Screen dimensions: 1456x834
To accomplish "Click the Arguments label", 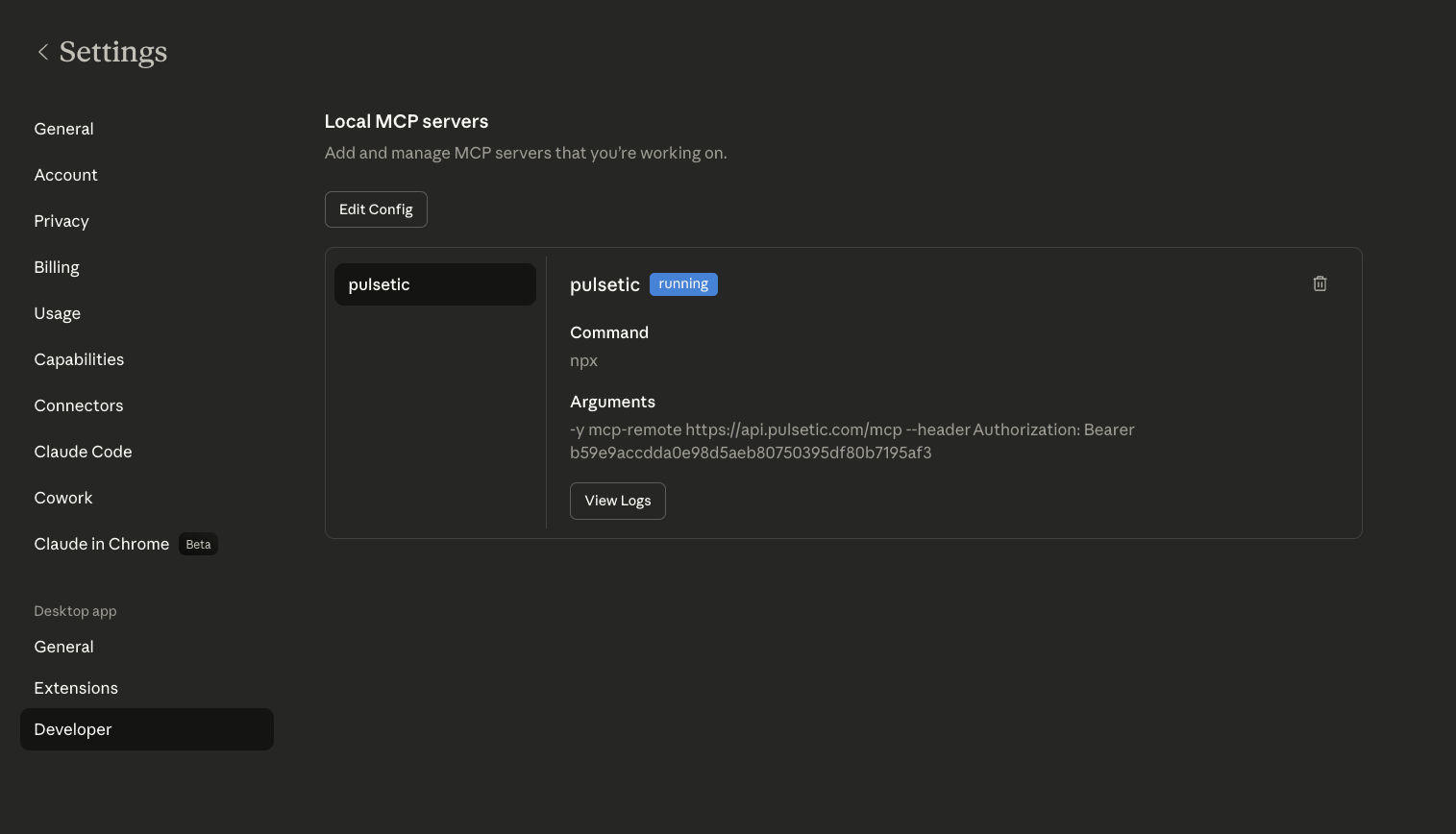I will (x=612, y=402).
